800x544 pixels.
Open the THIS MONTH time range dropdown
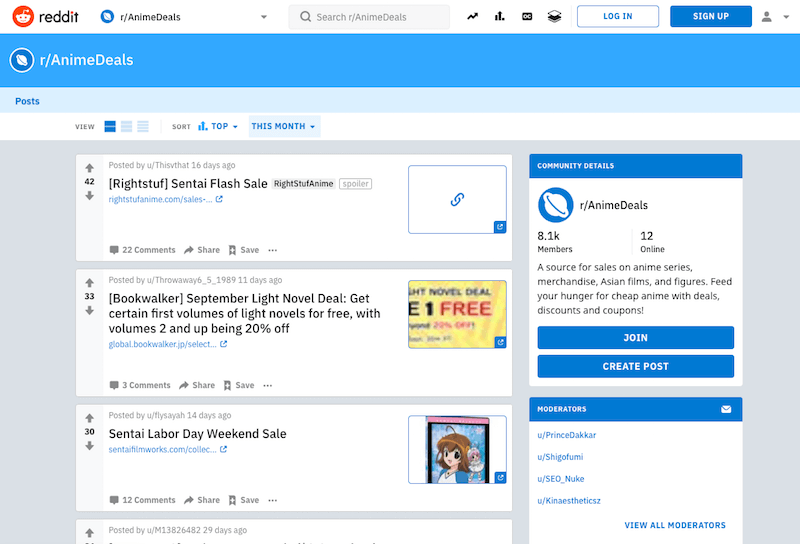284,126
